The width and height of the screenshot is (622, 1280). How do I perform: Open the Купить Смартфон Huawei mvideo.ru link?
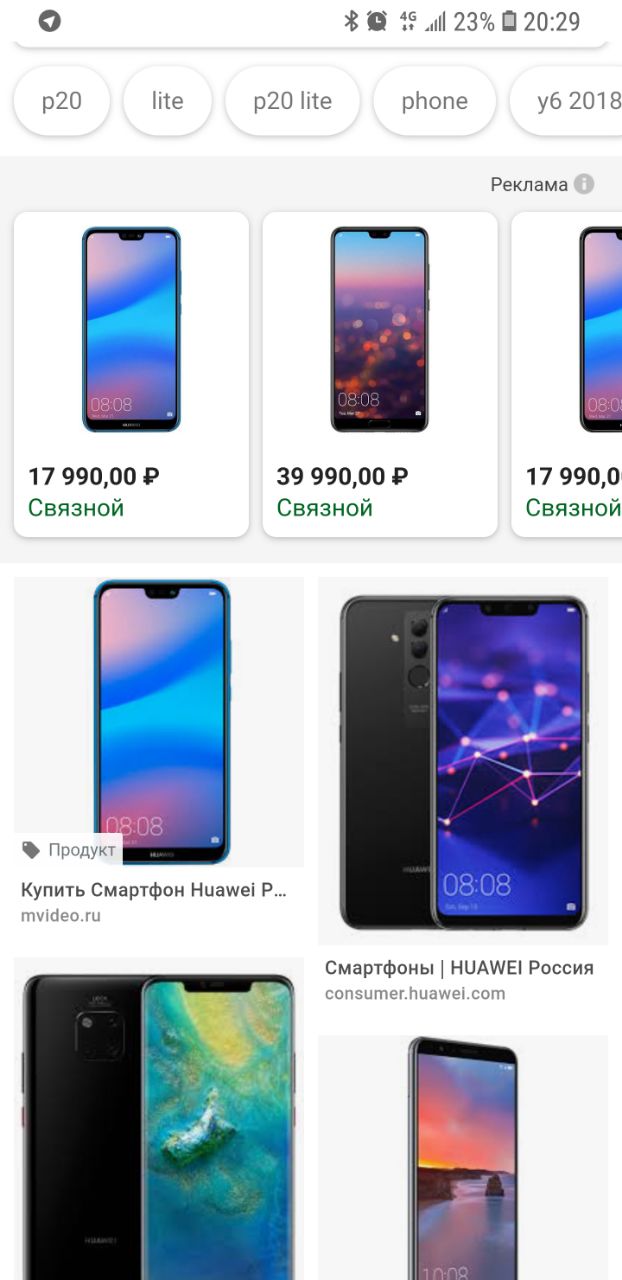[x=154, y=901]
